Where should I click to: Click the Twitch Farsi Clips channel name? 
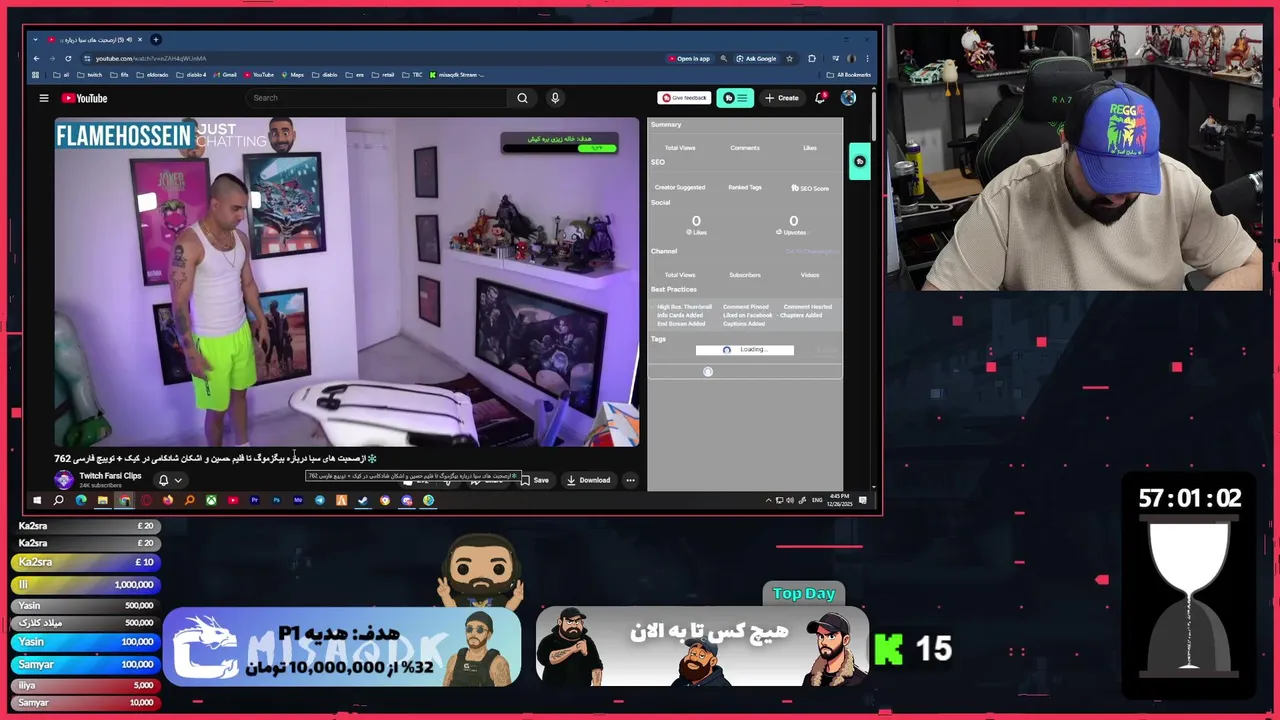tap(110, 475)
